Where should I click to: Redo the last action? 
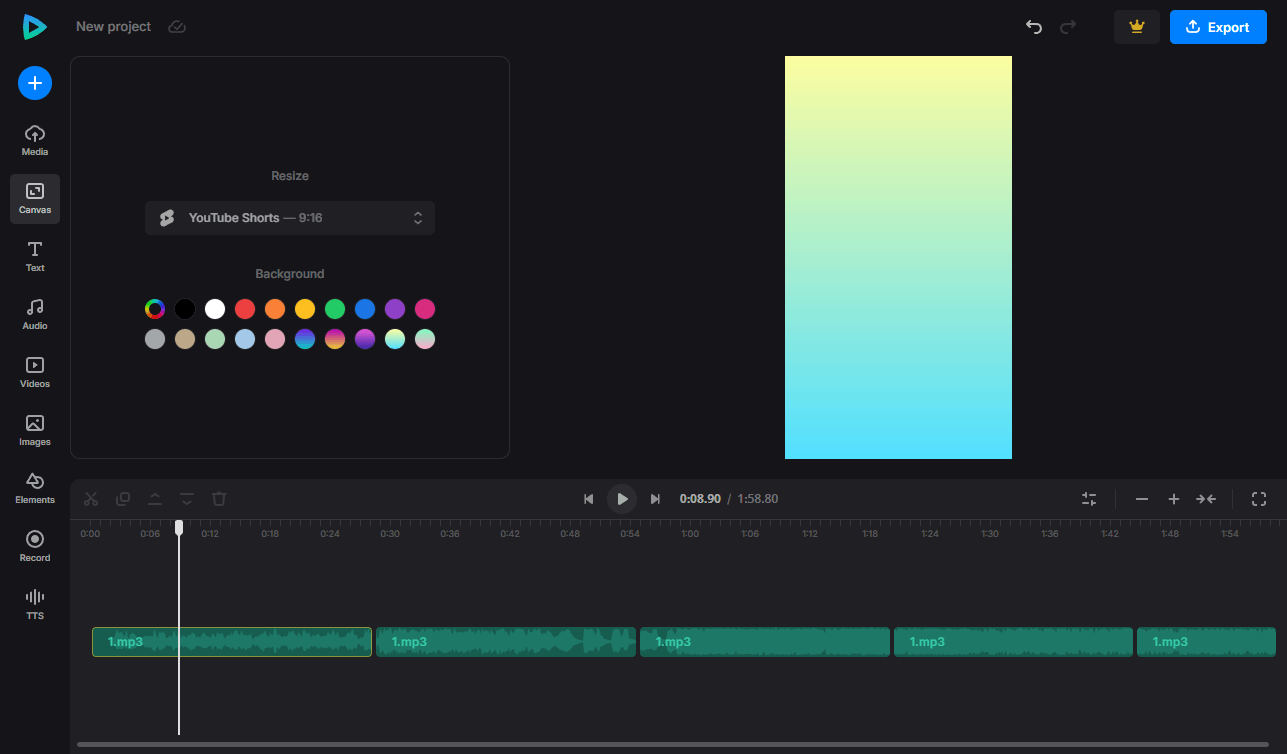pyautogui.click(x=1068, y=27)
